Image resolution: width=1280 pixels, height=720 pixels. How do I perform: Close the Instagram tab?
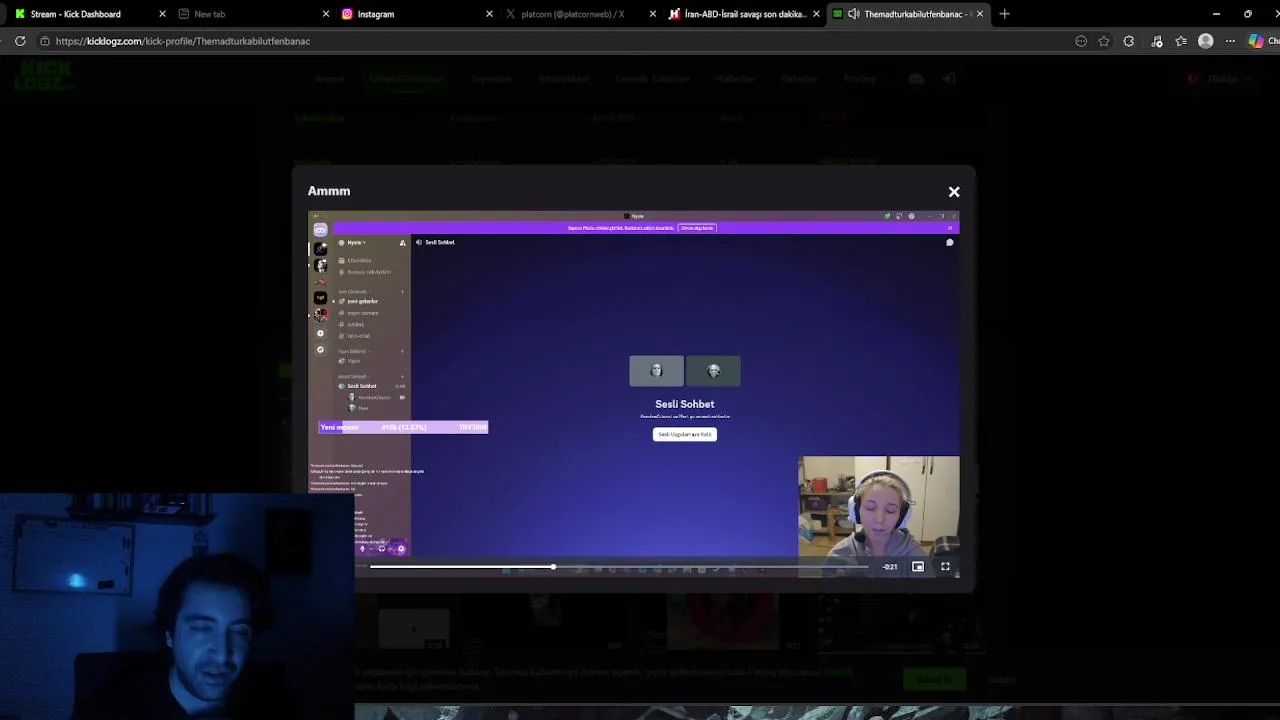[x=489, y=14]
